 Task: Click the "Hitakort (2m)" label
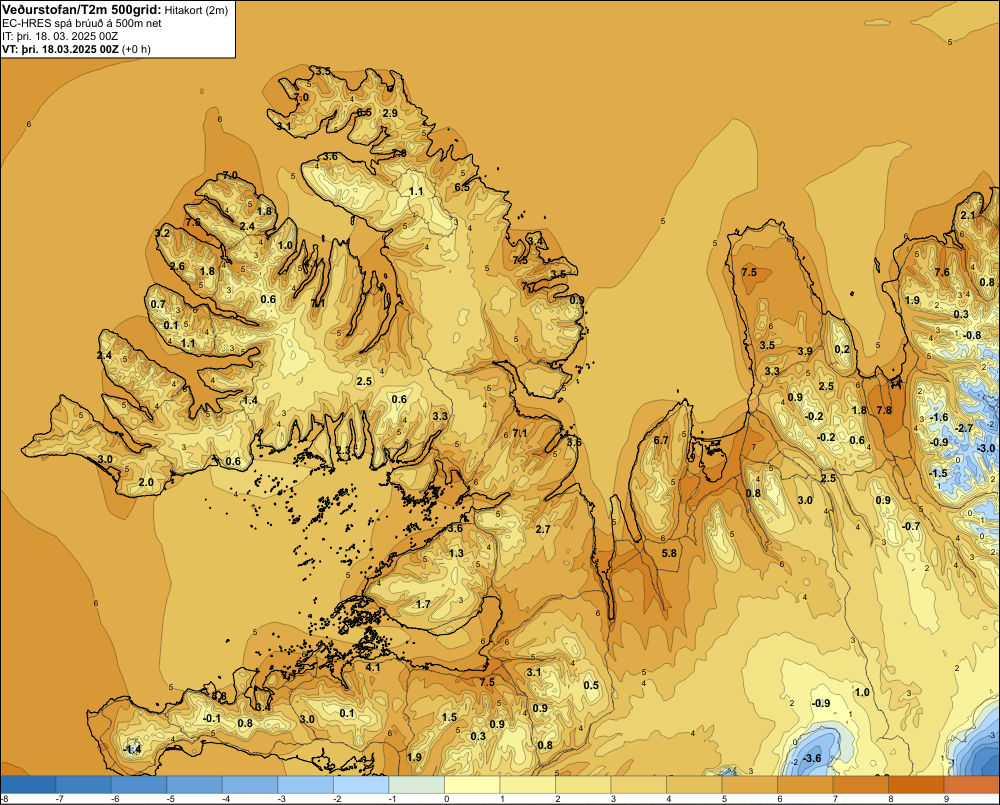click(x=196, y=10)
